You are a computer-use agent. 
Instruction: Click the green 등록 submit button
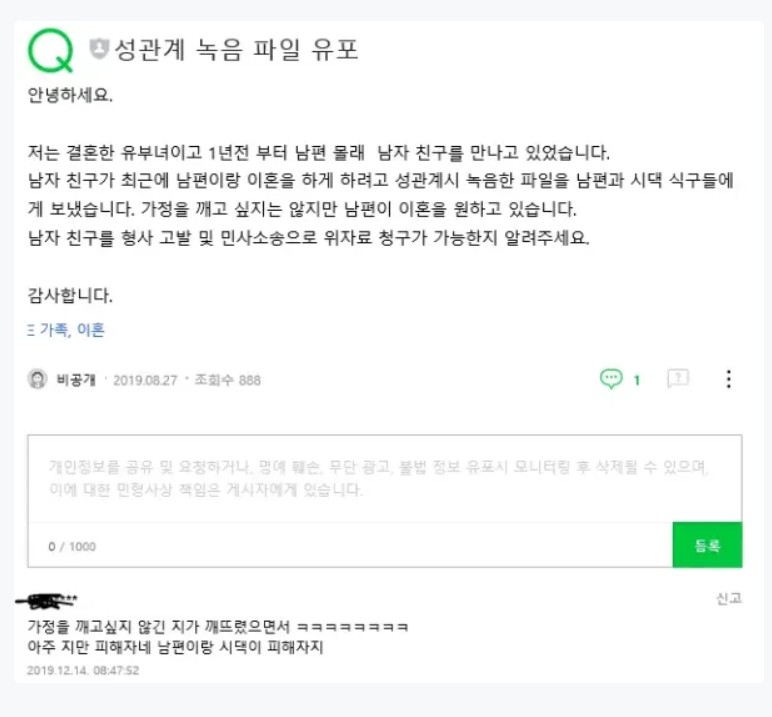click(707, 545)
